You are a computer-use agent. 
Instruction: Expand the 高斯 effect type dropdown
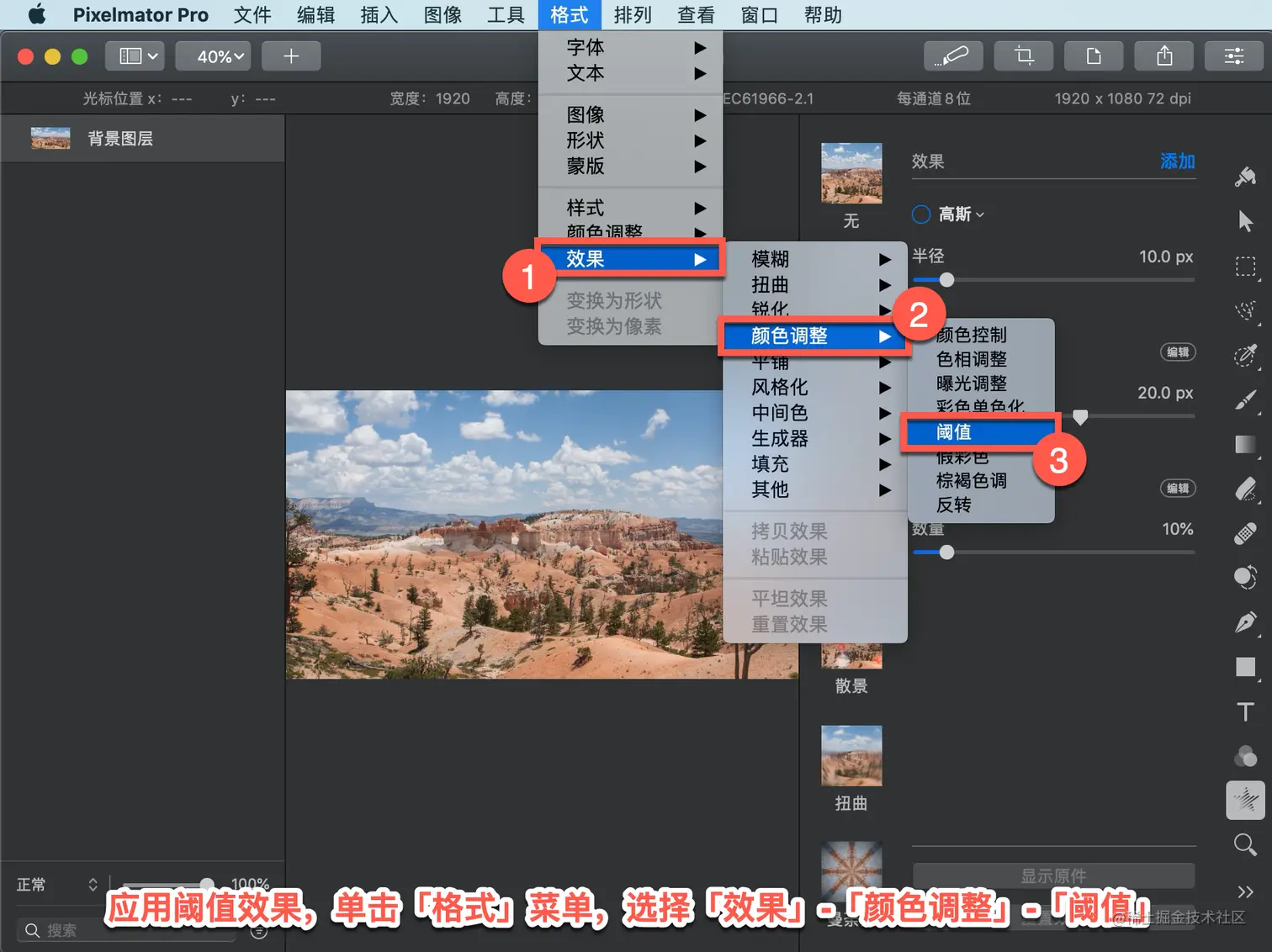[x=962, y=214]
